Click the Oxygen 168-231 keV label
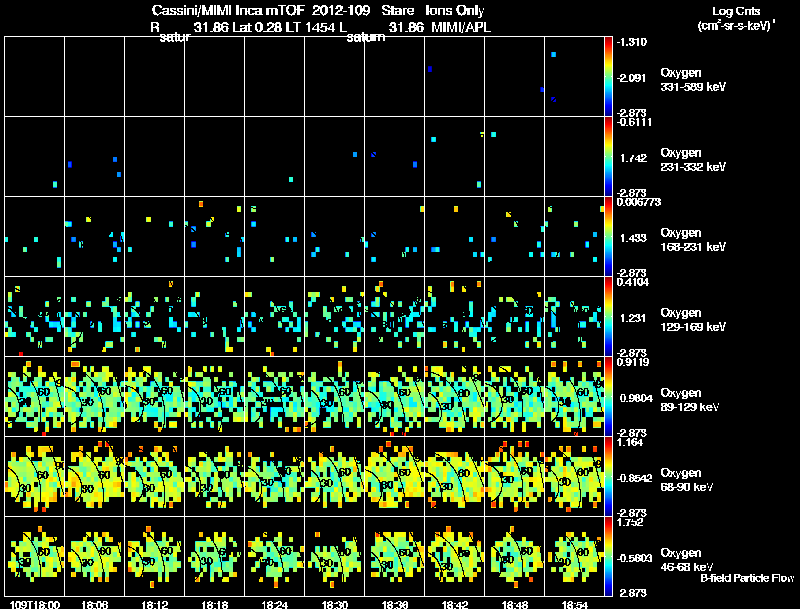The width and height of the screenshot is (800, 609). point(693,240)
